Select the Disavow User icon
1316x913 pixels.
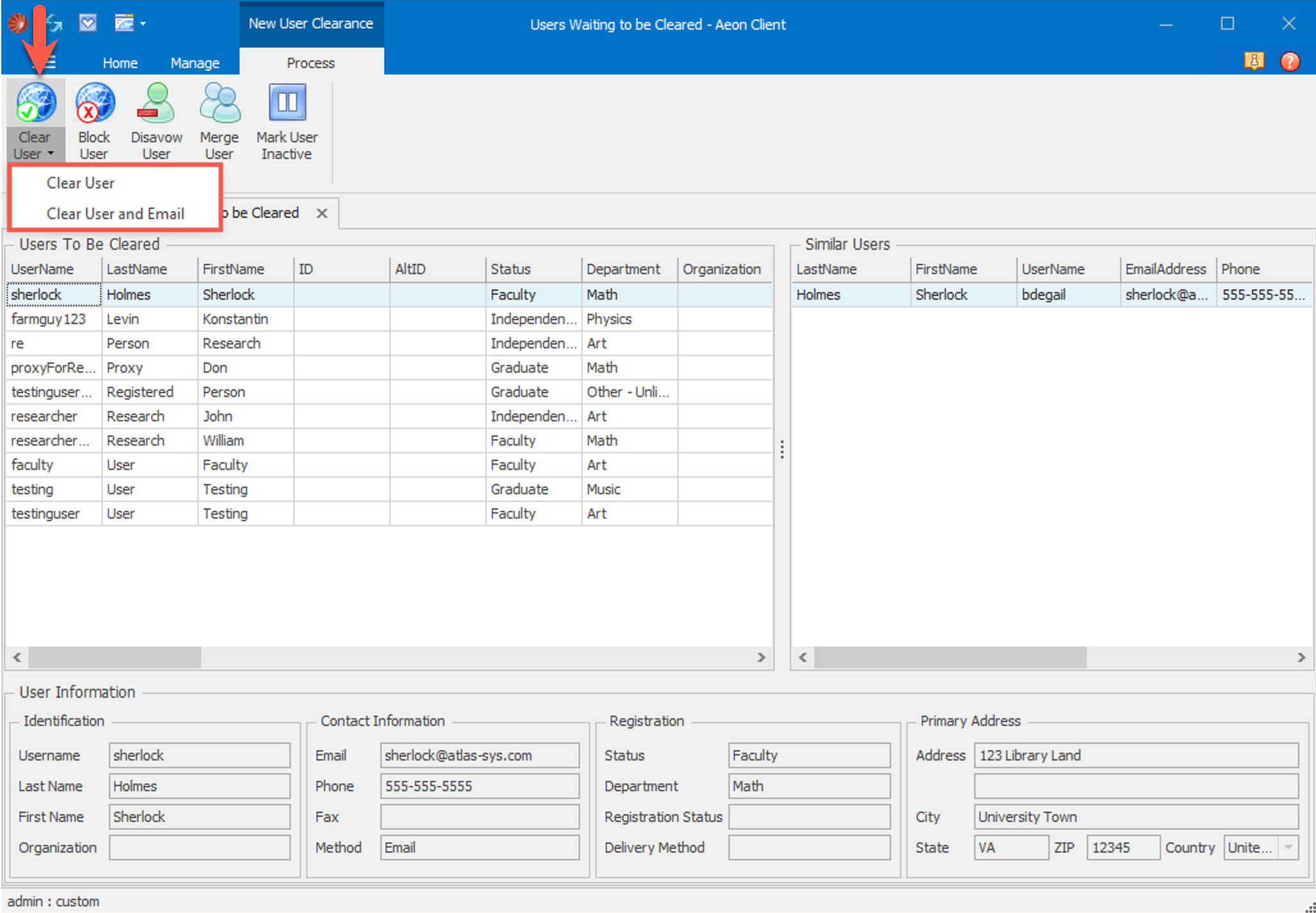(x=156, y=102)
